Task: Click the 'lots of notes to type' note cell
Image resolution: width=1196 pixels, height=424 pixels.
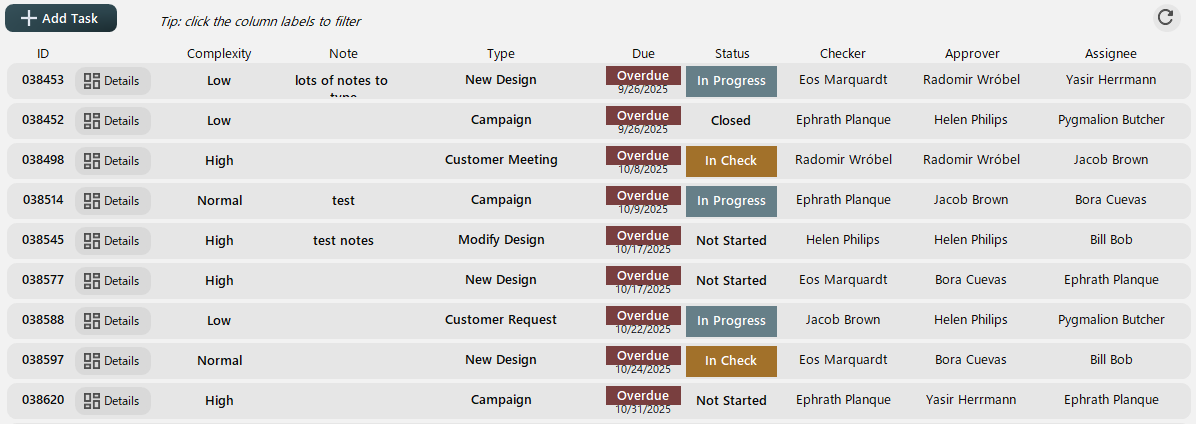Action: coord(342,82)
